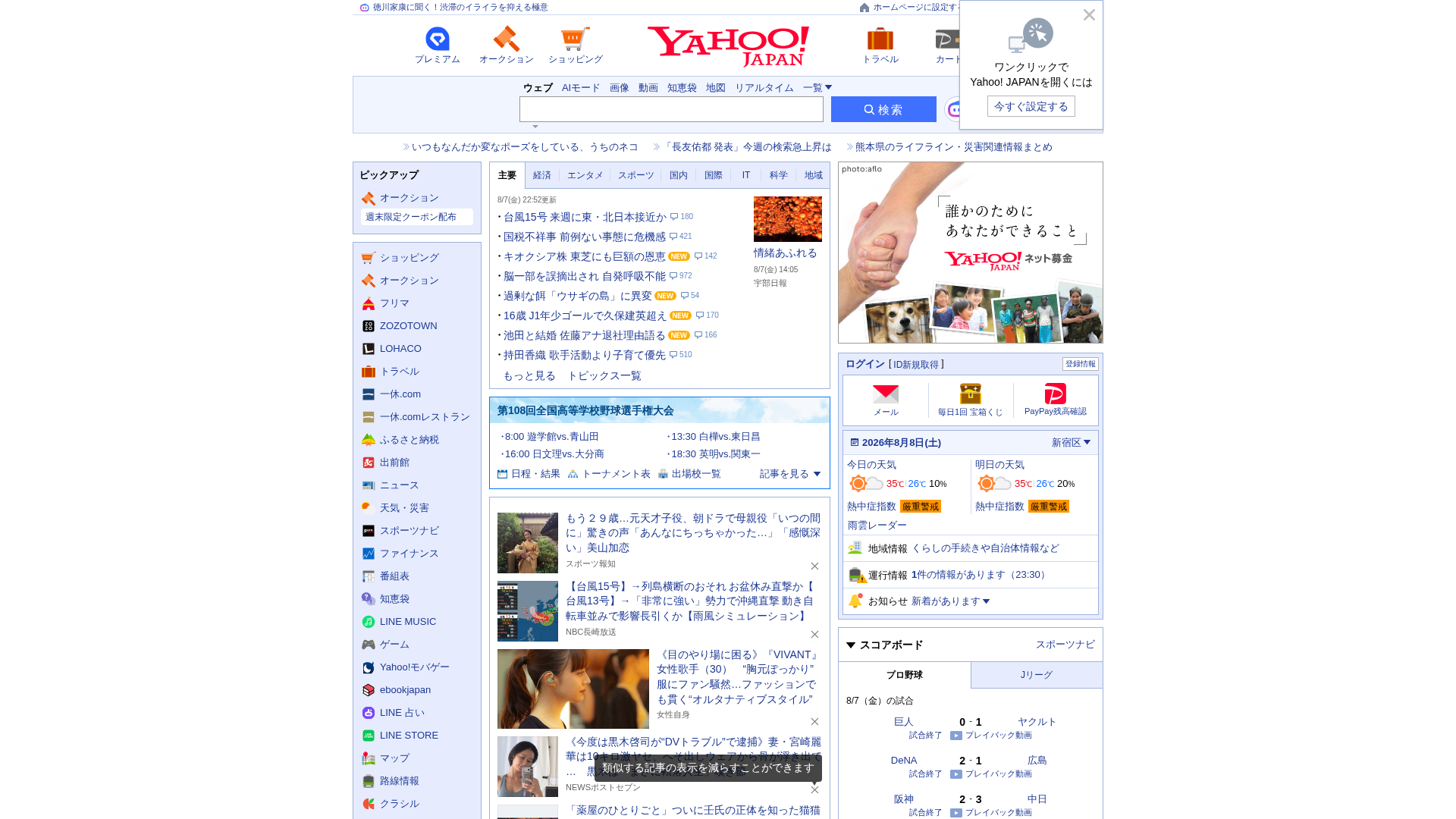Open headline 台風15号 来週に東・北日本接近か

point(585,217)
